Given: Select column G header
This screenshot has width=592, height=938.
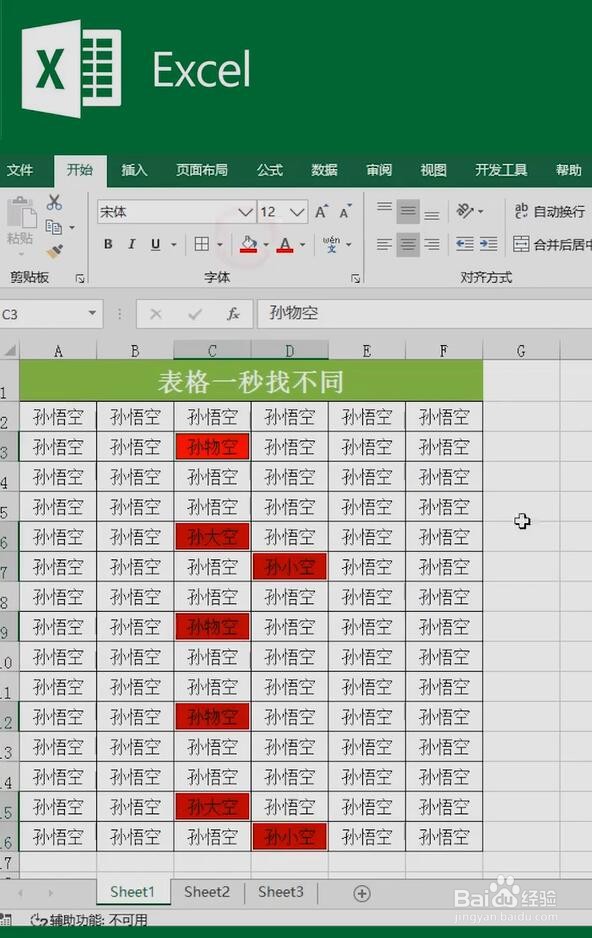Looking at the screenshot, I should tap(521, 351).
